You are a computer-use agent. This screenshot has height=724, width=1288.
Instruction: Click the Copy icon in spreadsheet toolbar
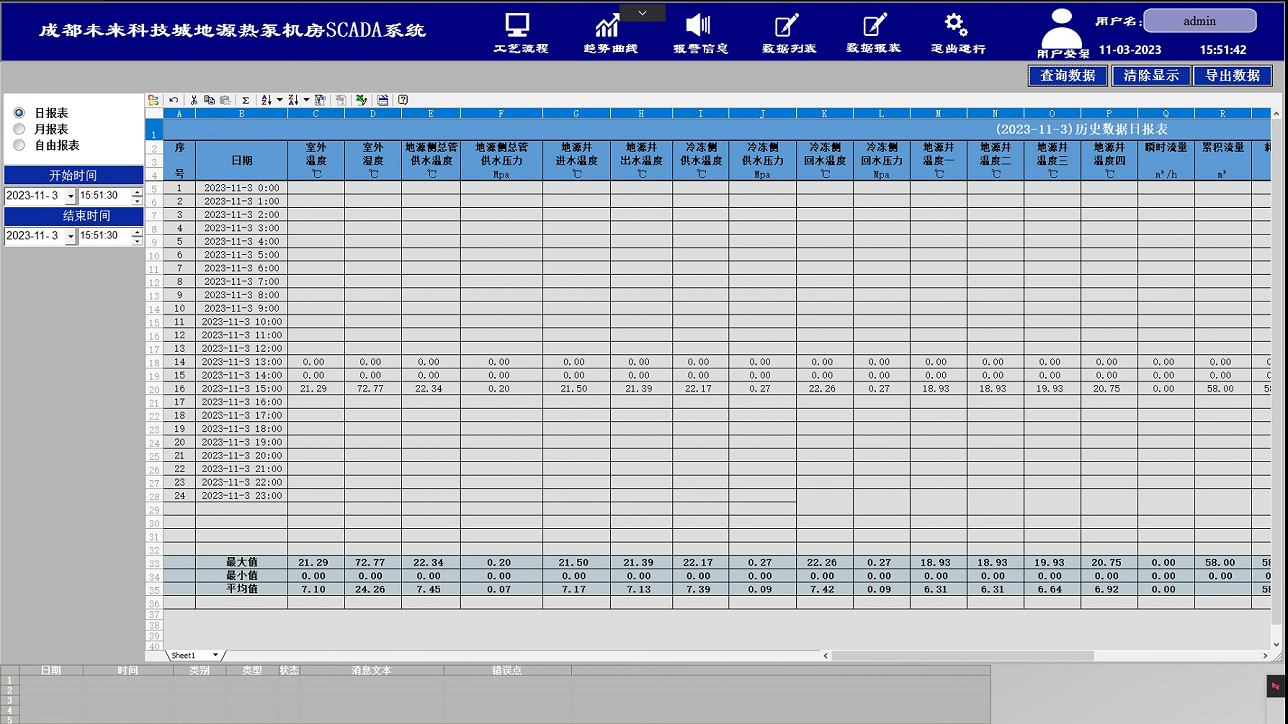(x=209, y=100)
